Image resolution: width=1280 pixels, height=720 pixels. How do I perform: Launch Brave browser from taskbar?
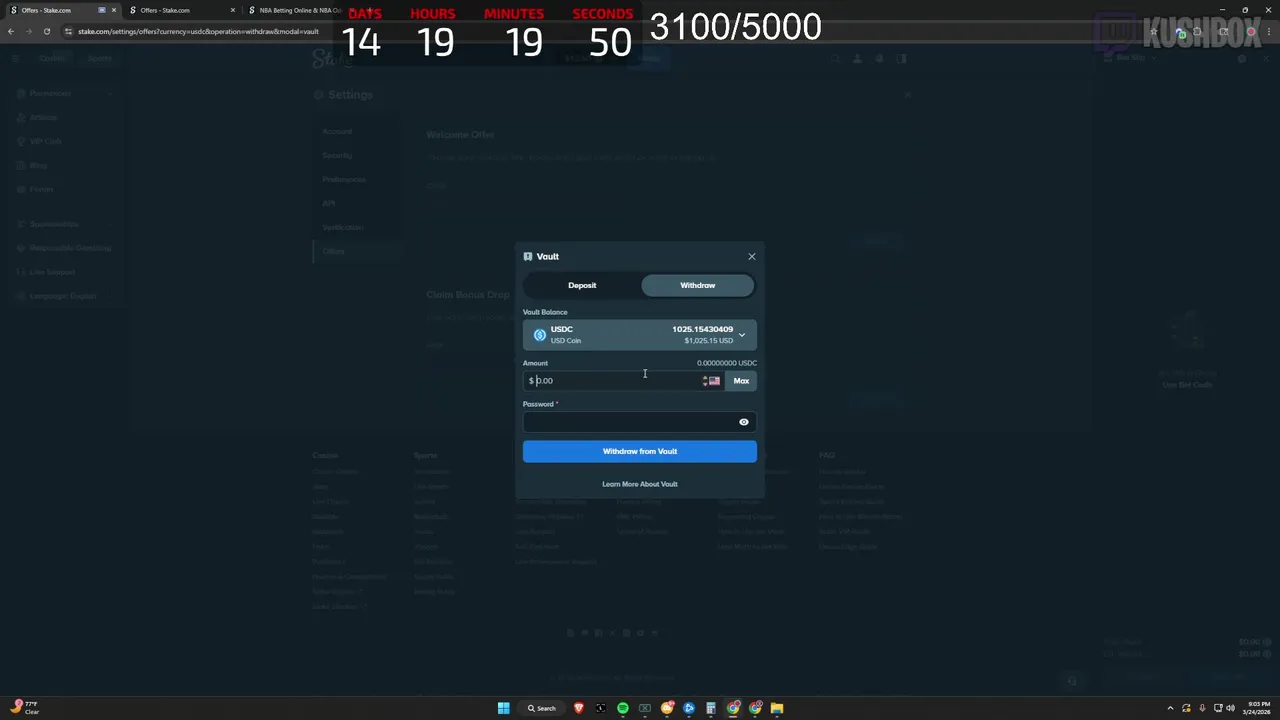point(579,708)
